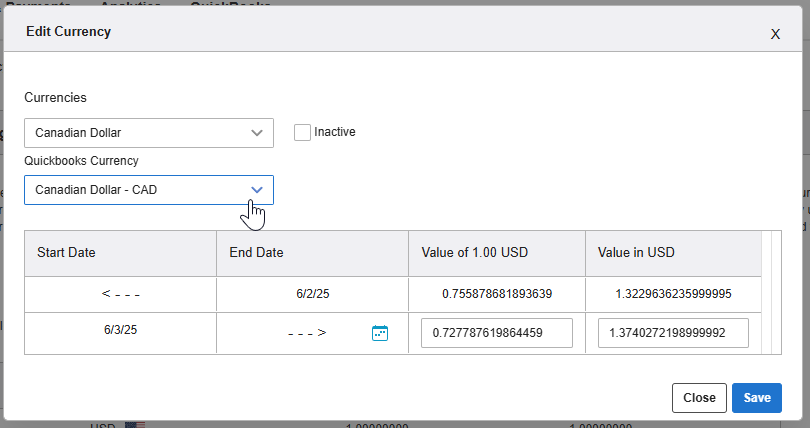Select the Value in USD column header
This screenshot has height=428, width=810.
pyautogui.click(x=673, y=253)
